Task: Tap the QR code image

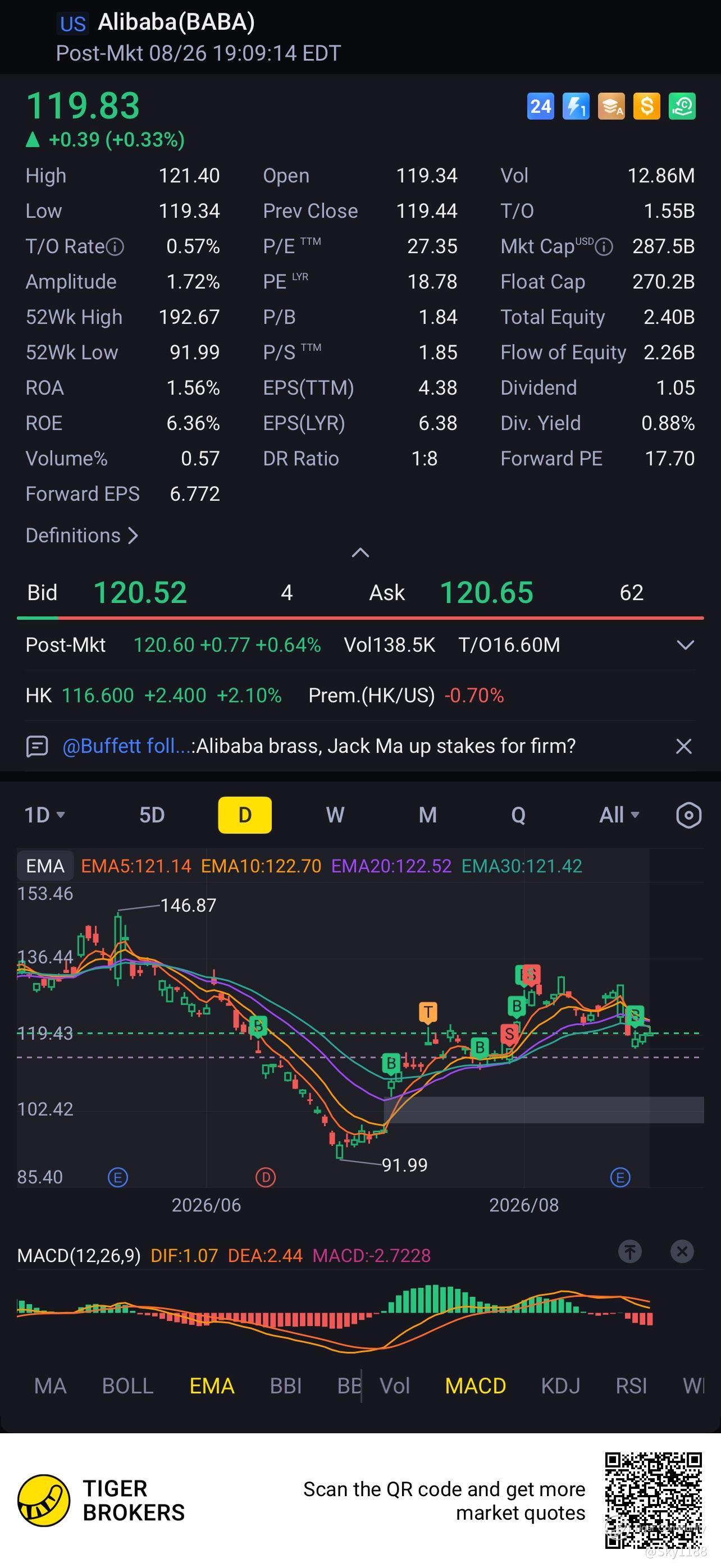Action: point(654,1500)
